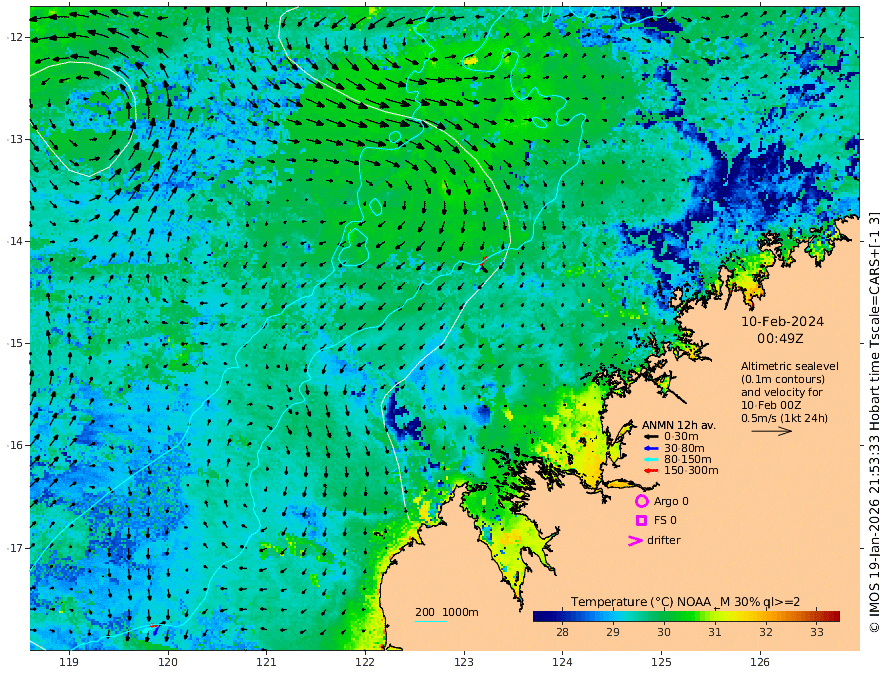The image size is (880, 680).
Task: Click the longitude axis label '123'
Action: click(x=464, y=662)
